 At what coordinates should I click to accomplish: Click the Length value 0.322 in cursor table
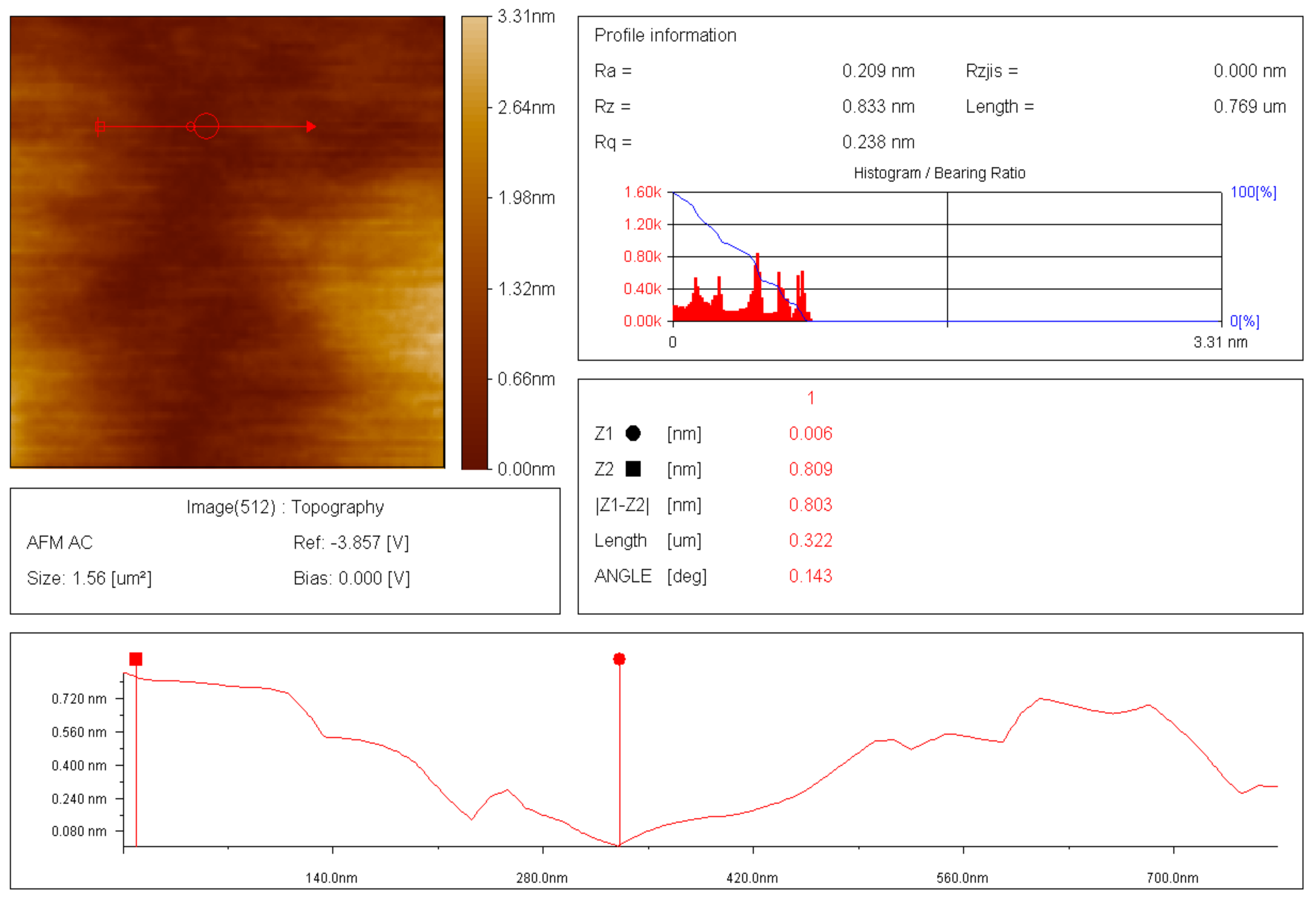[810, 541]
